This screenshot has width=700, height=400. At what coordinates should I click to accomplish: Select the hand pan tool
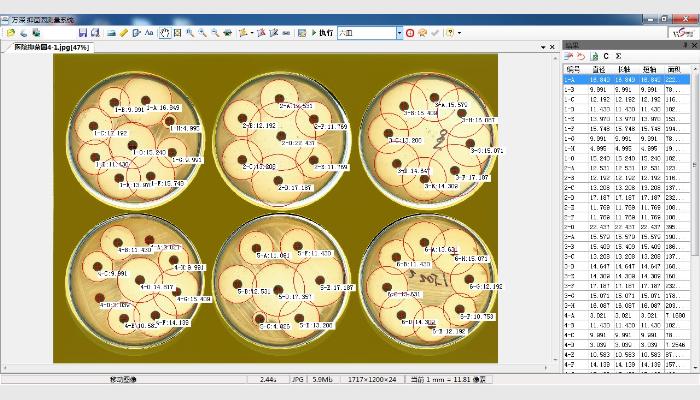[x=163, y=33]
